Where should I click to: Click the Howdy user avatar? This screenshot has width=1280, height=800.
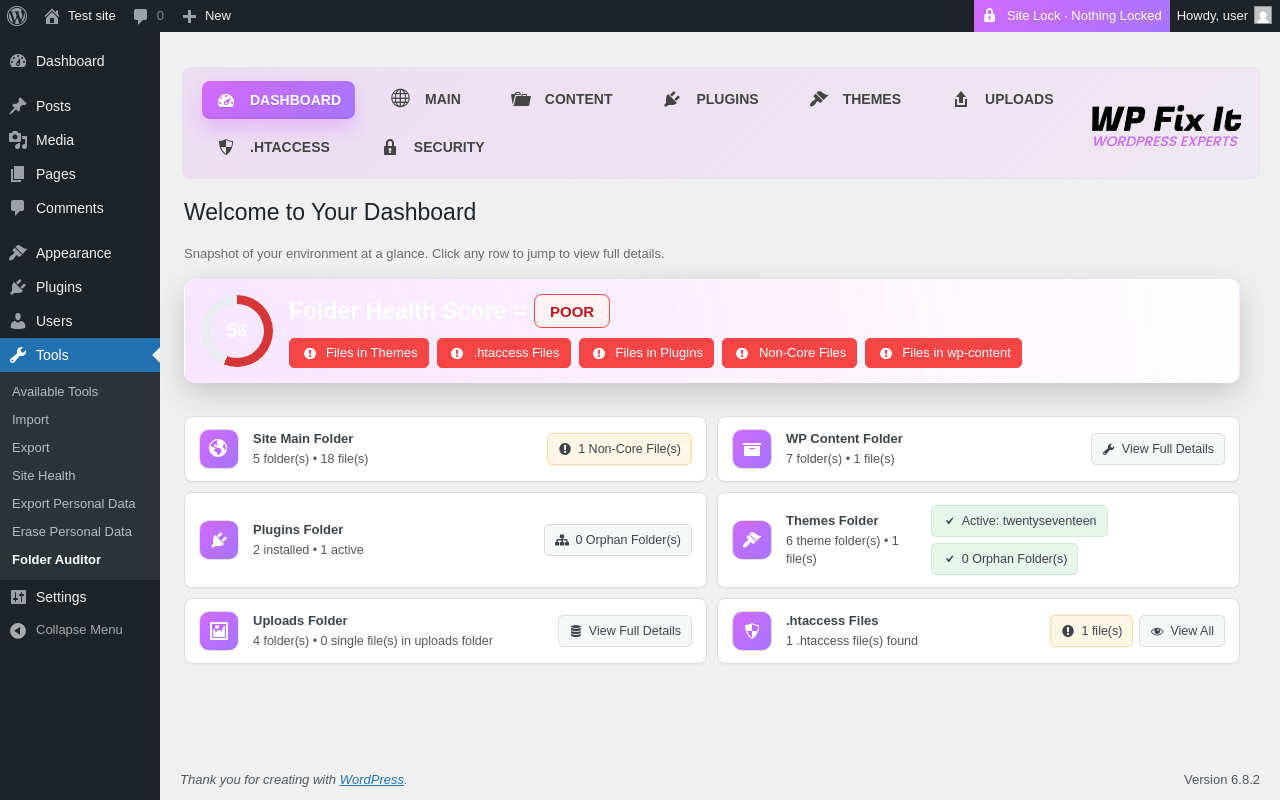click(1263, 15)
